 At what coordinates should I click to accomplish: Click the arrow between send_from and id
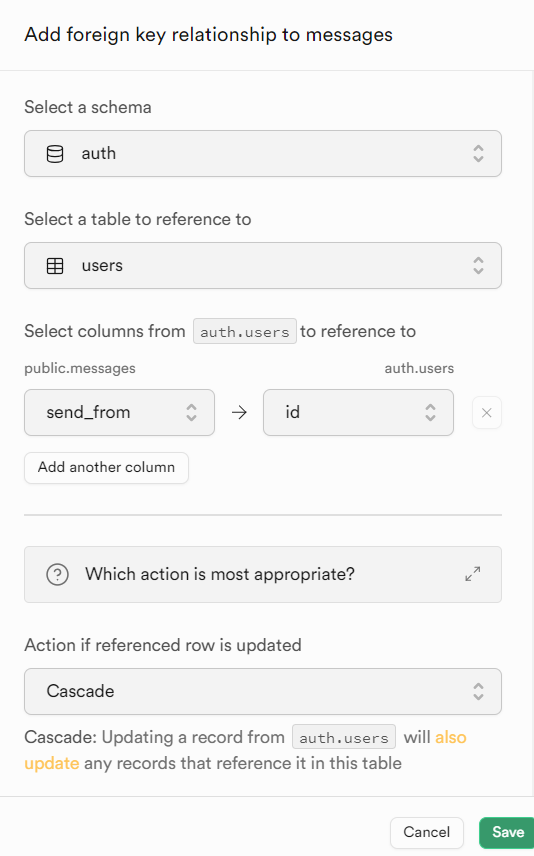click(239, 412)
